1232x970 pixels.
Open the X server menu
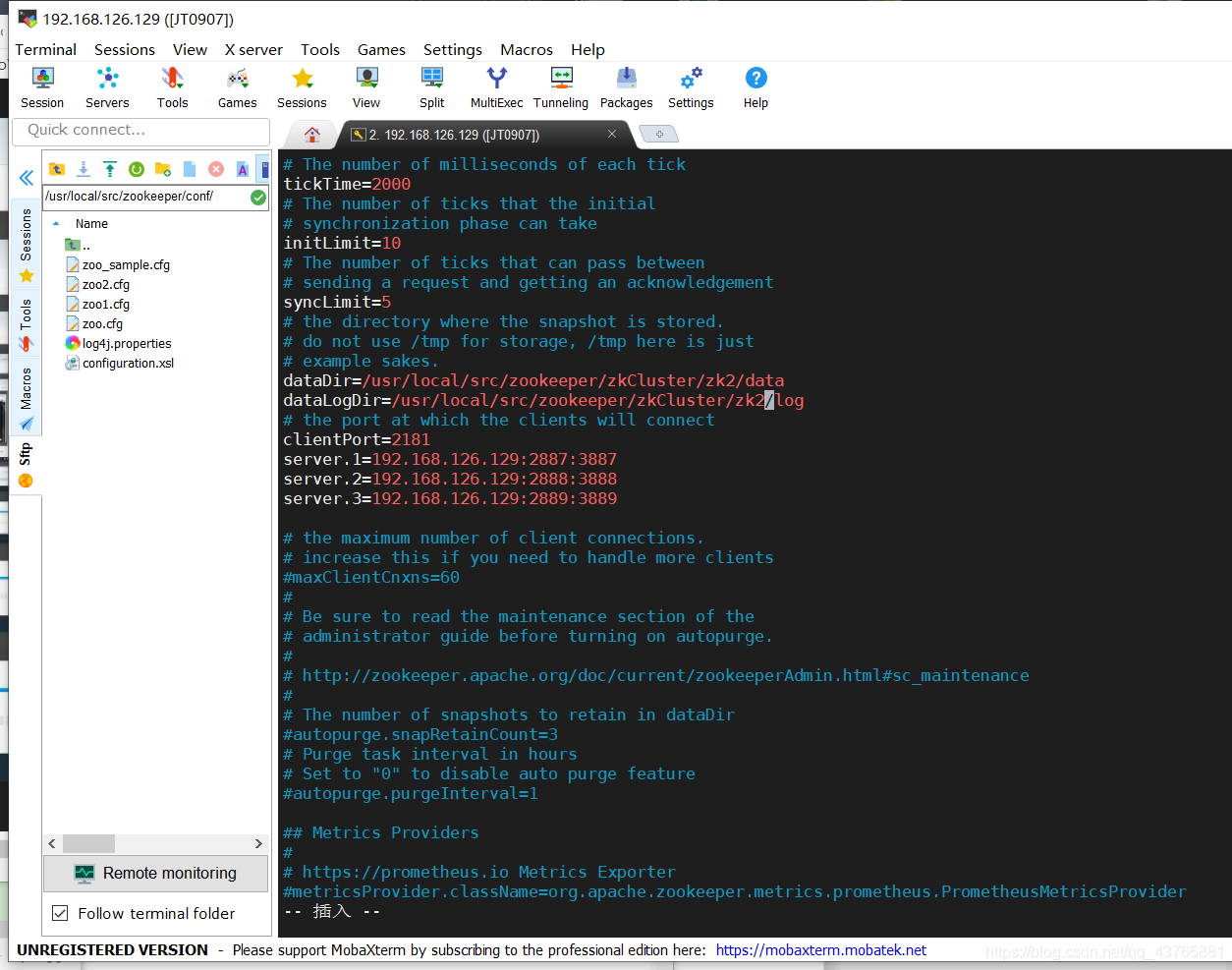(x=253, y=49)
